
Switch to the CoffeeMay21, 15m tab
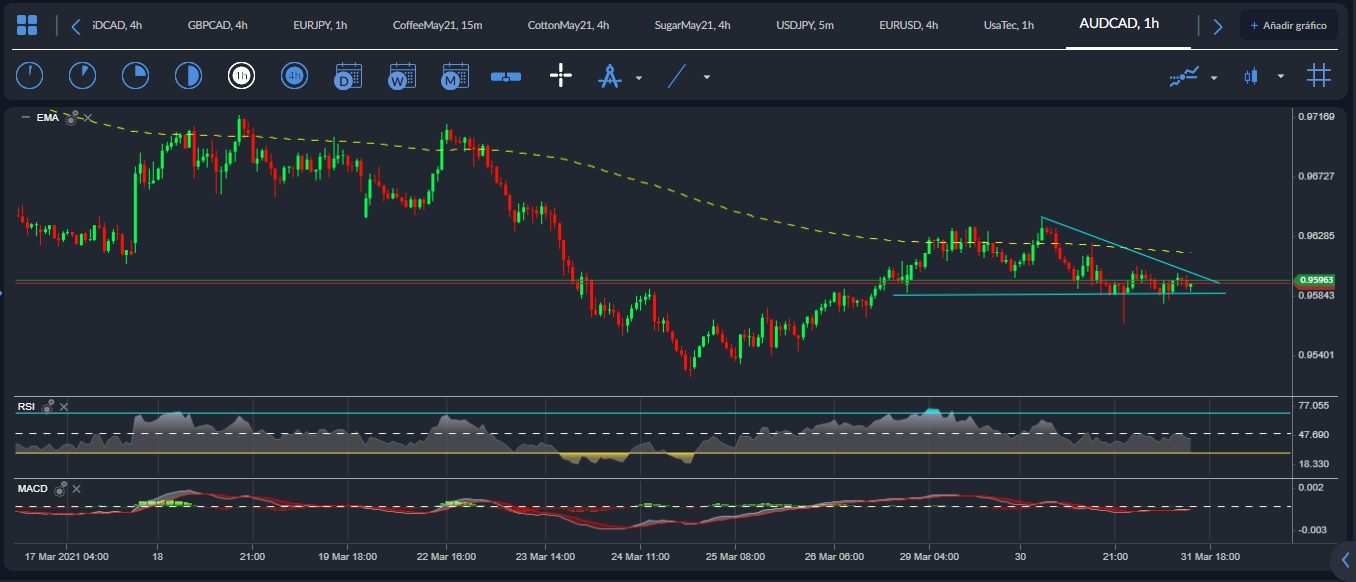click(437, 25)
